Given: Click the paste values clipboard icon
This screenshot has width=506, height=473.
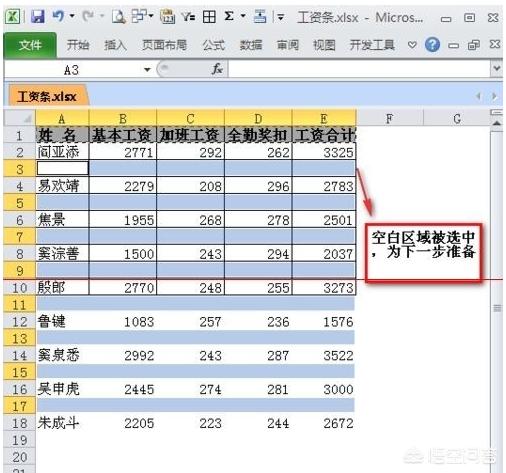Looking at the screenshot, I should coord(168,16).
